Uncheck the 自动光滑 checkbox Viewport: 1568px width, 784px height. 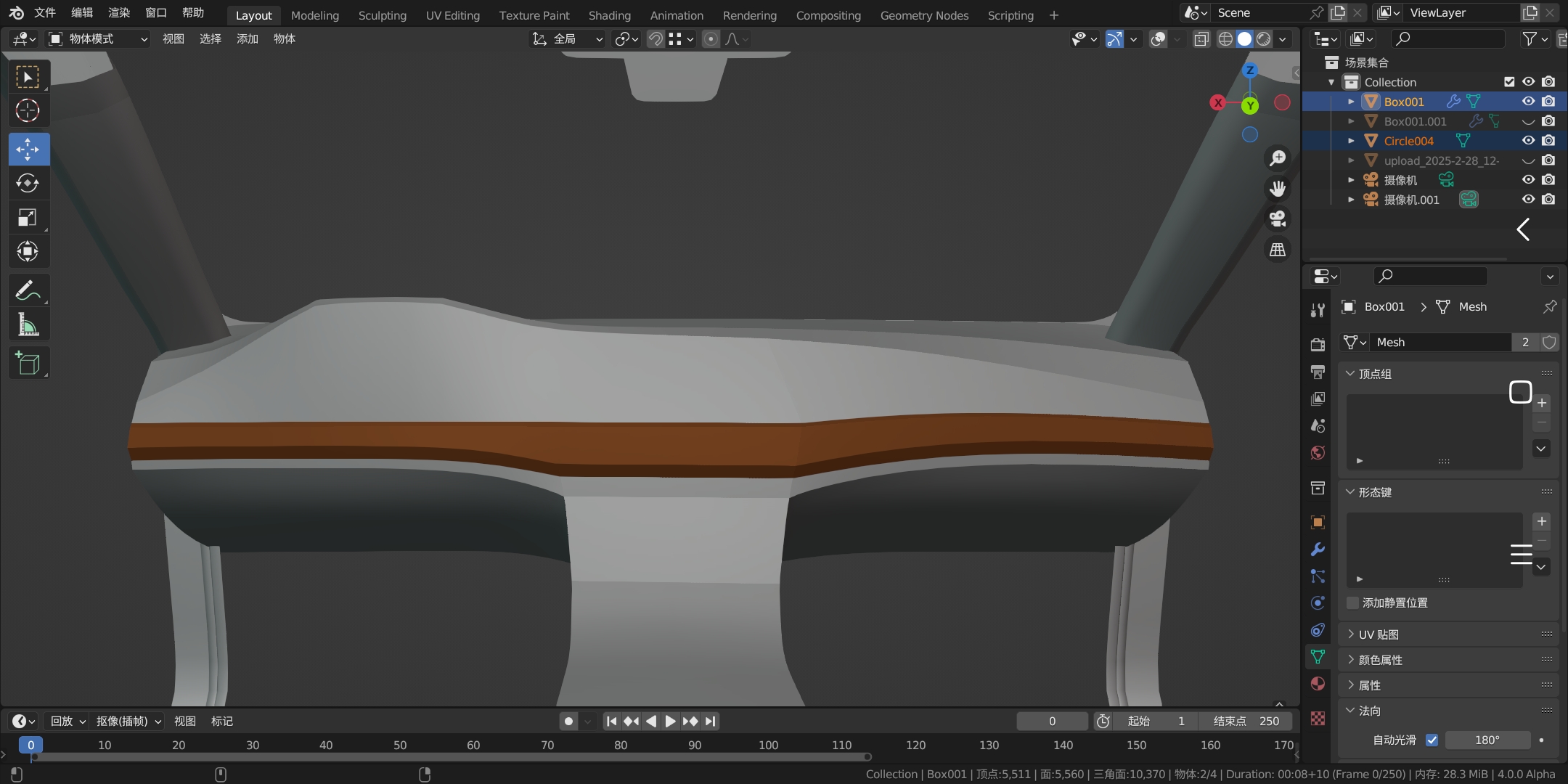tap(1432, 740)
